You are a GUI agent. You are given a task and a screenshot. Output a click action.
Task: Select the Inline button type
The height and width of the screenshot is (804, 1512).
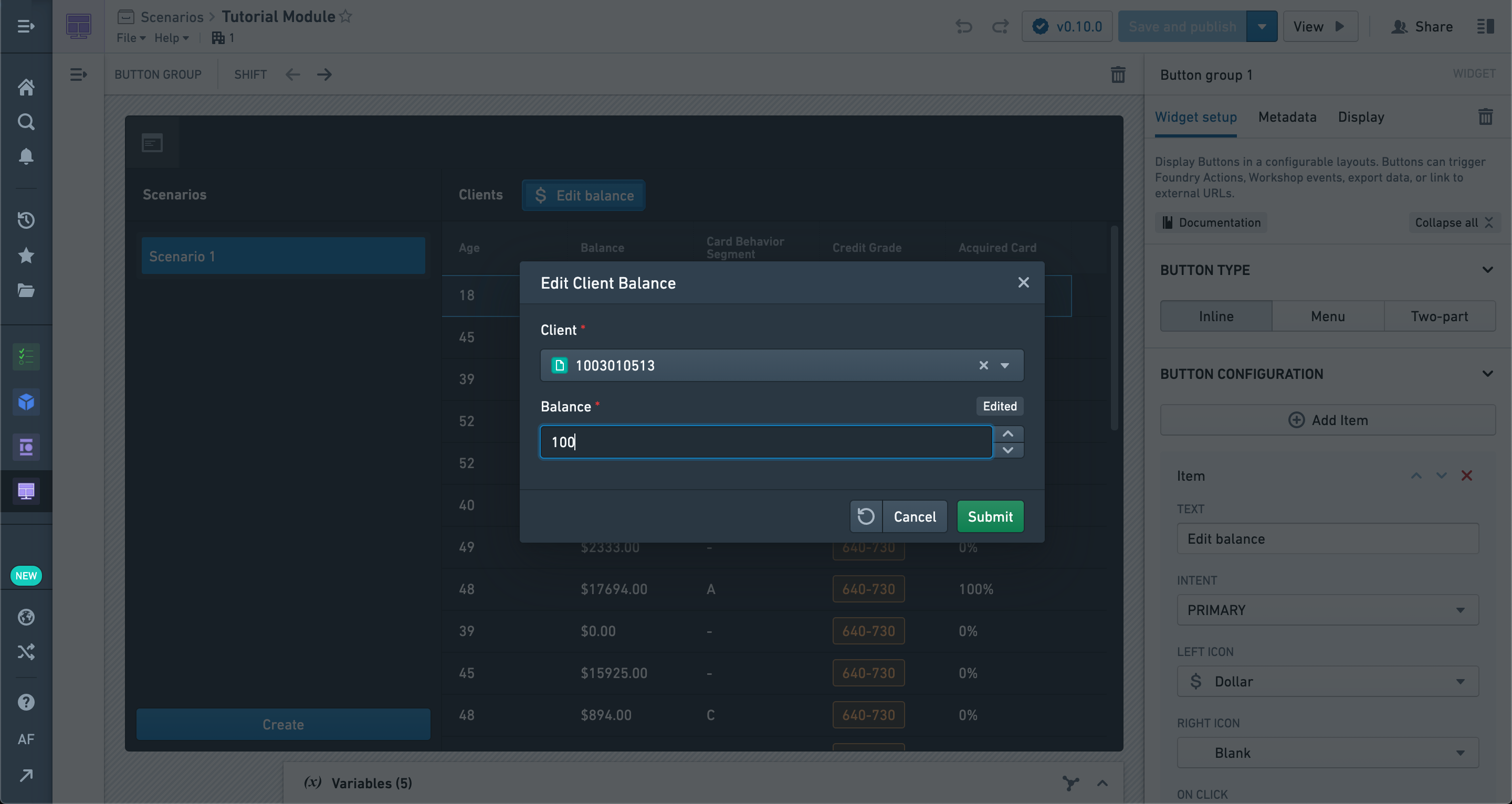(1216, 315)
